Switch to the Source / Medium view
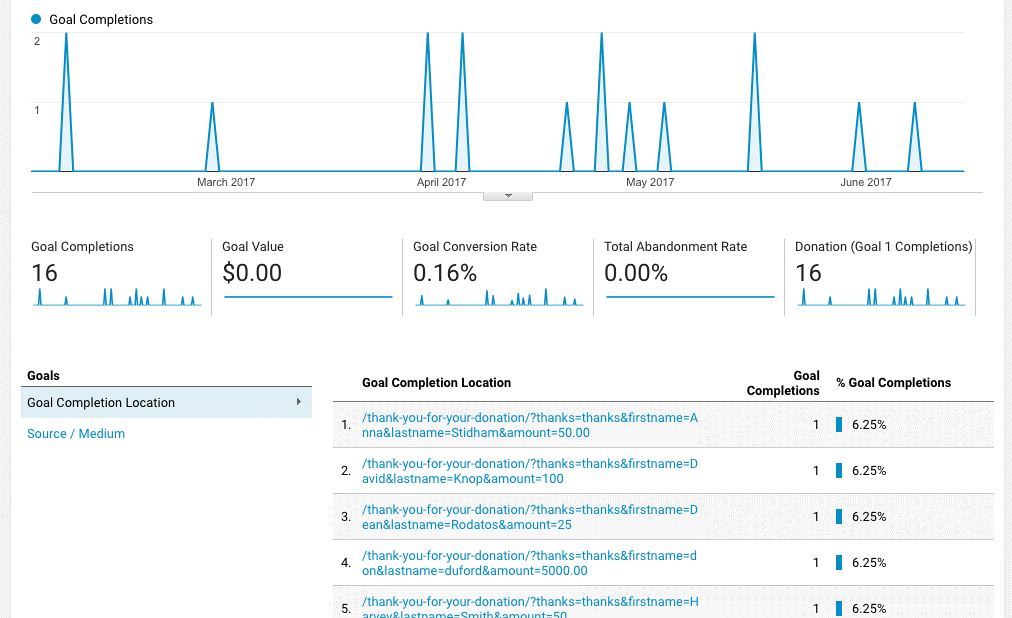Screen dimensions: 1012x618 [x=76, y=434]
